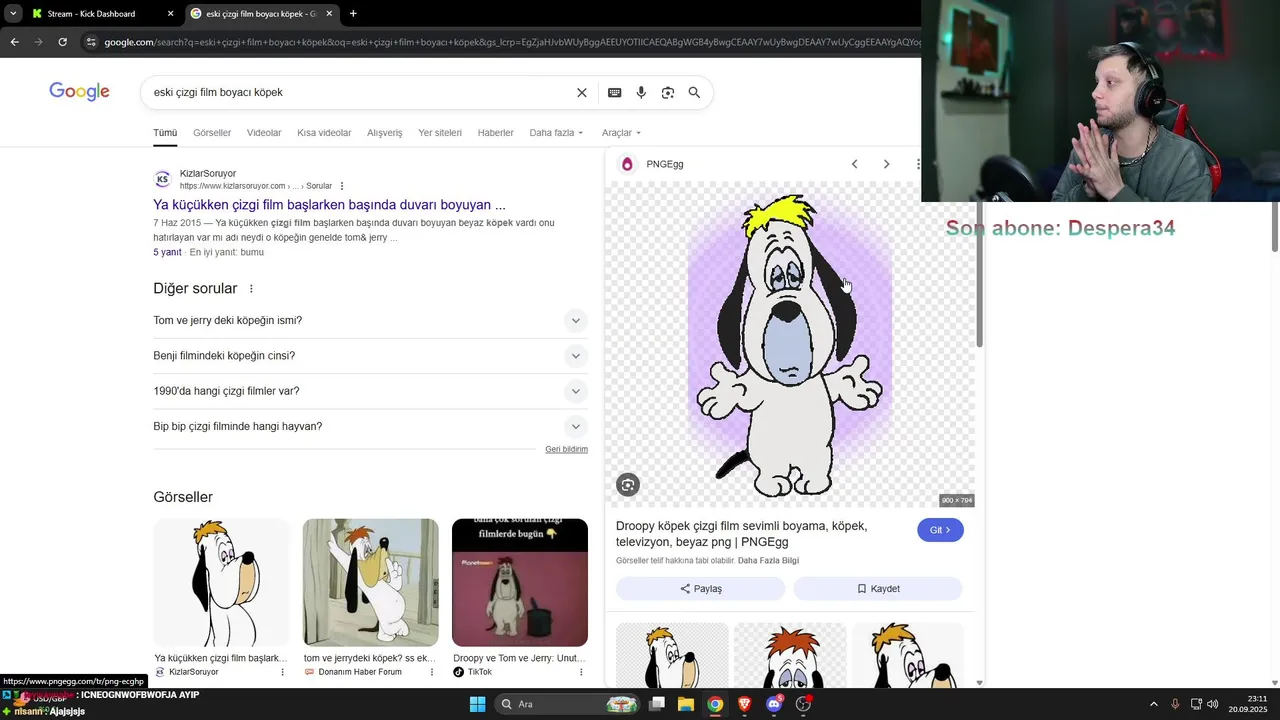Switch to Yer siteleri tab
Screen dimensions: 1280x720
pyautogui.click(x=440, y=132)
